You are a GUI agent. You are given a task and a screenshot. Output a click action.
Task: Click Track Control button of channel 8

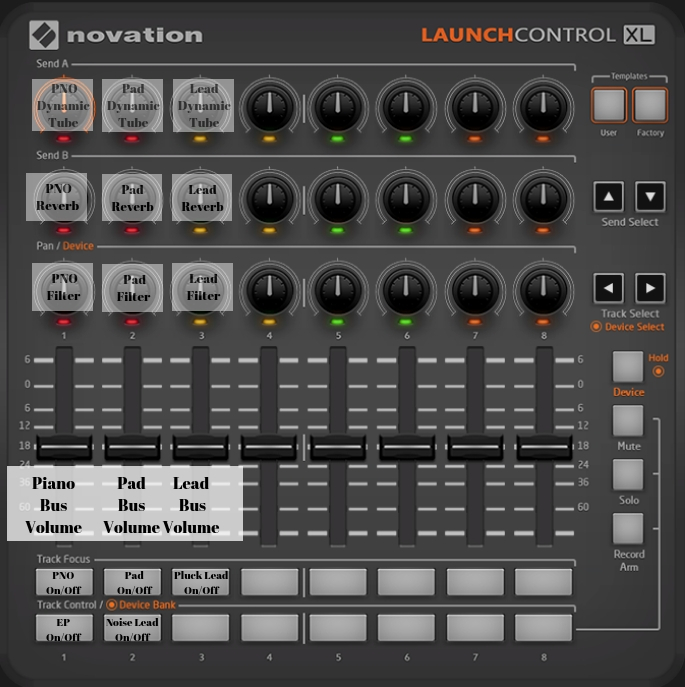pos(543,628)
